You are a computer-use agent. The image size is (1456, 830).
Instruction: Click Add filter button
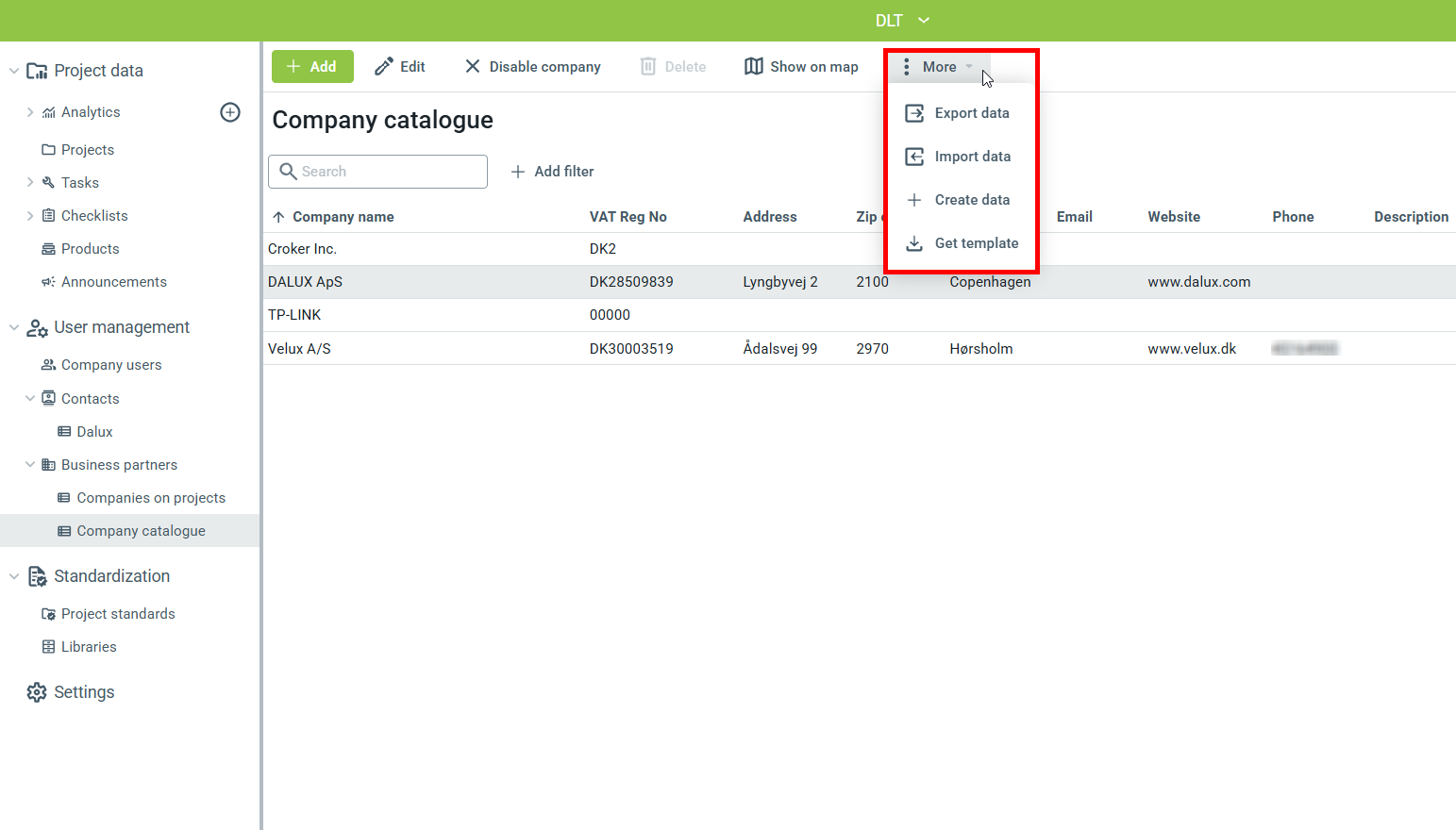pos(552,172)
